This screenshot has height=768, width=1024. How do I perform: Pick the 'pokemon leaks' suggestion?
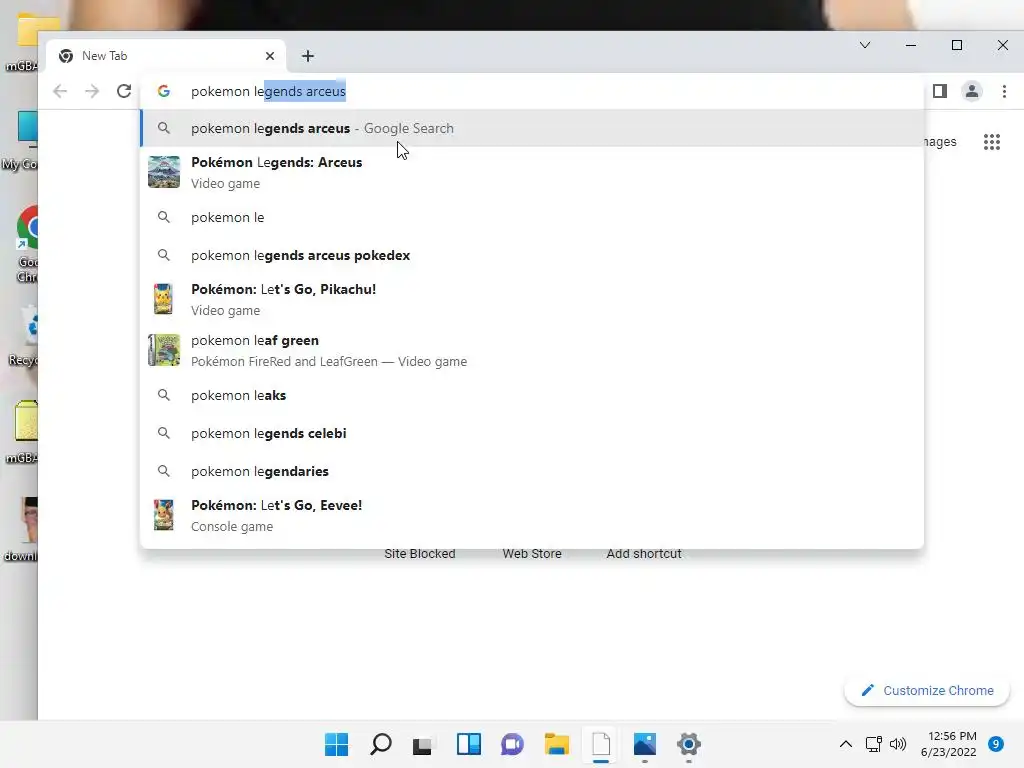pos(532,395)
